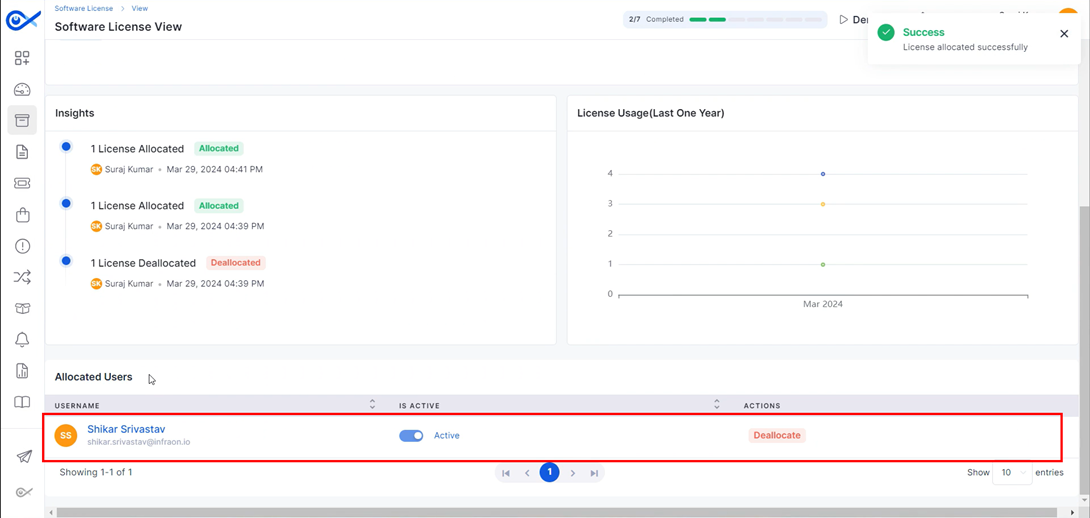Sort by the Username column arrows

372,405
